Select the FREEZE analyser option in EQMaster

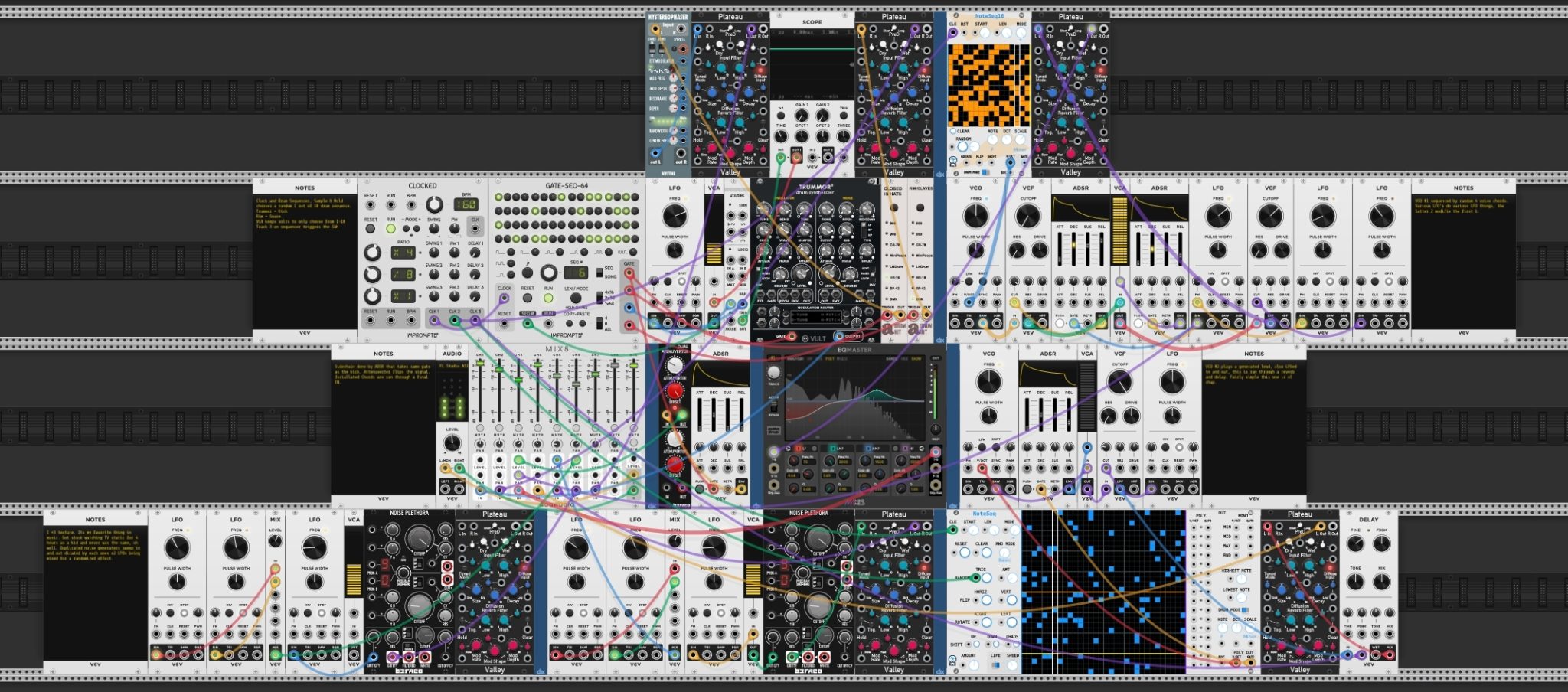[x=842, y=359]
